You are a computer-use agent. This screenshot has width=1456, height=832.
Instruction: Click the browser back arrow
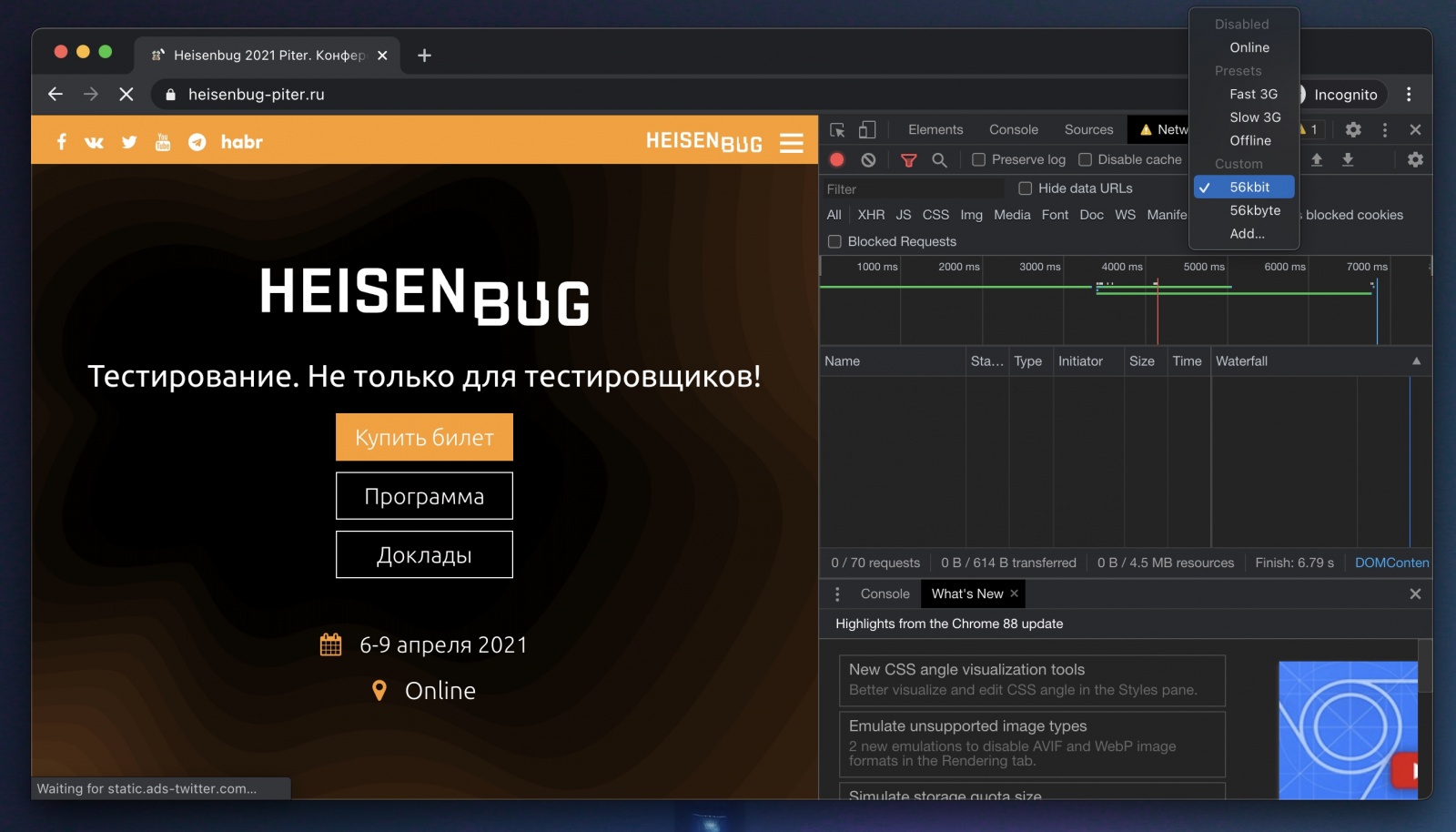(56, 94)
